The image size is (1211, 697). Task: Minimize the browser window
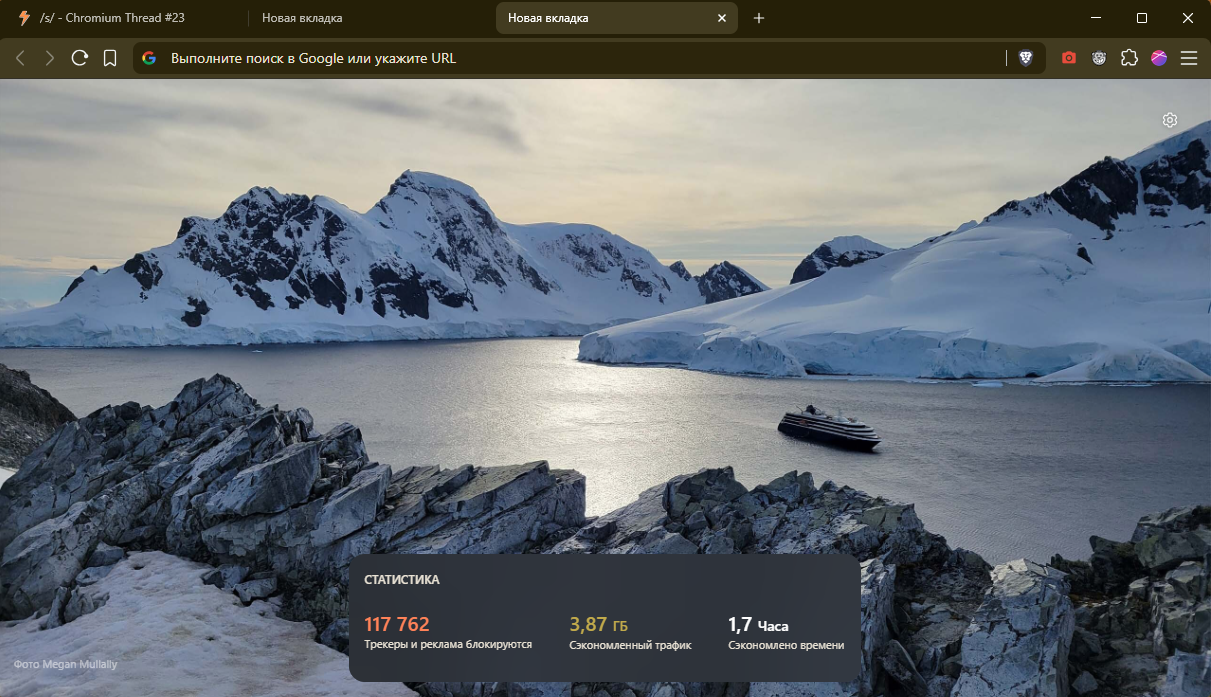coord(1096,18)
